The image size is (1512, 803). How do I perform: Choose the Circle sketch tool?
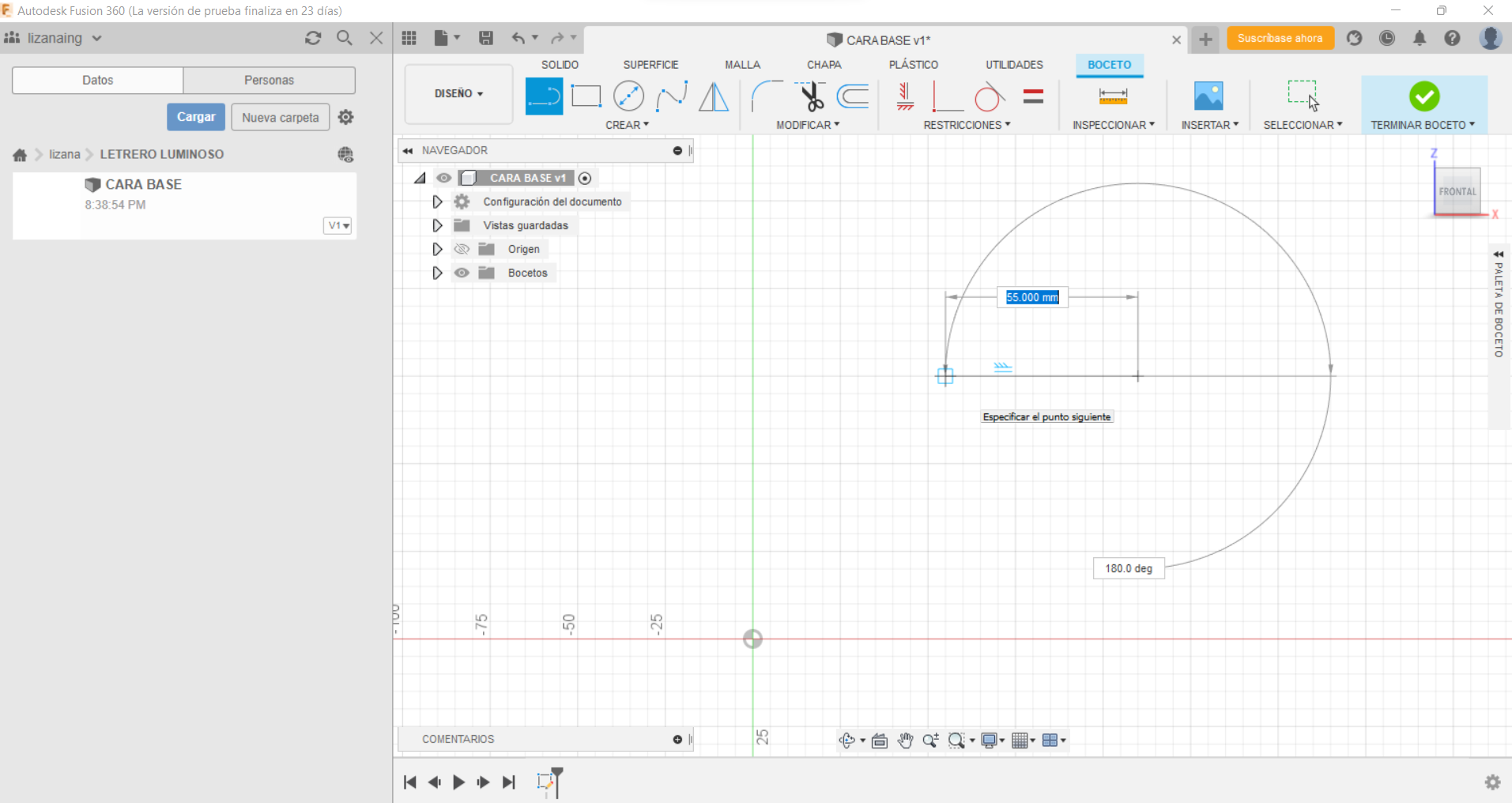(x=628, y=96)
